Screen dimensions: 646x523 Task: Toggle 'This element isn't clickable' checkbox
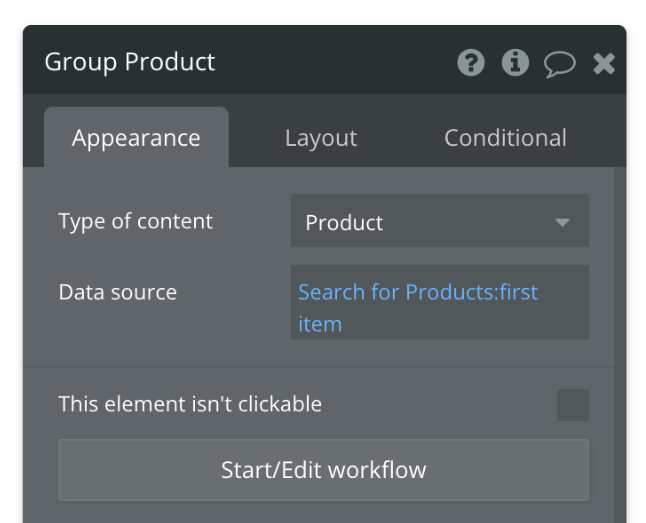[x=573, y=405]
